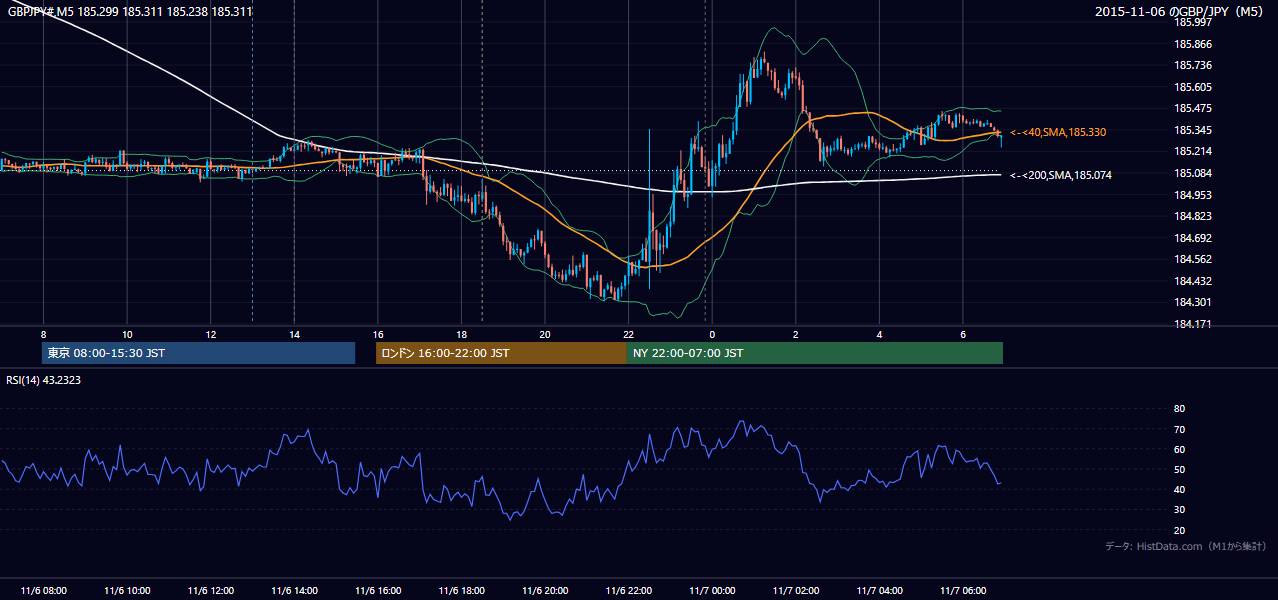
Task: Click hour tick '0' under the price chart
Action: (x=712, y=334)
